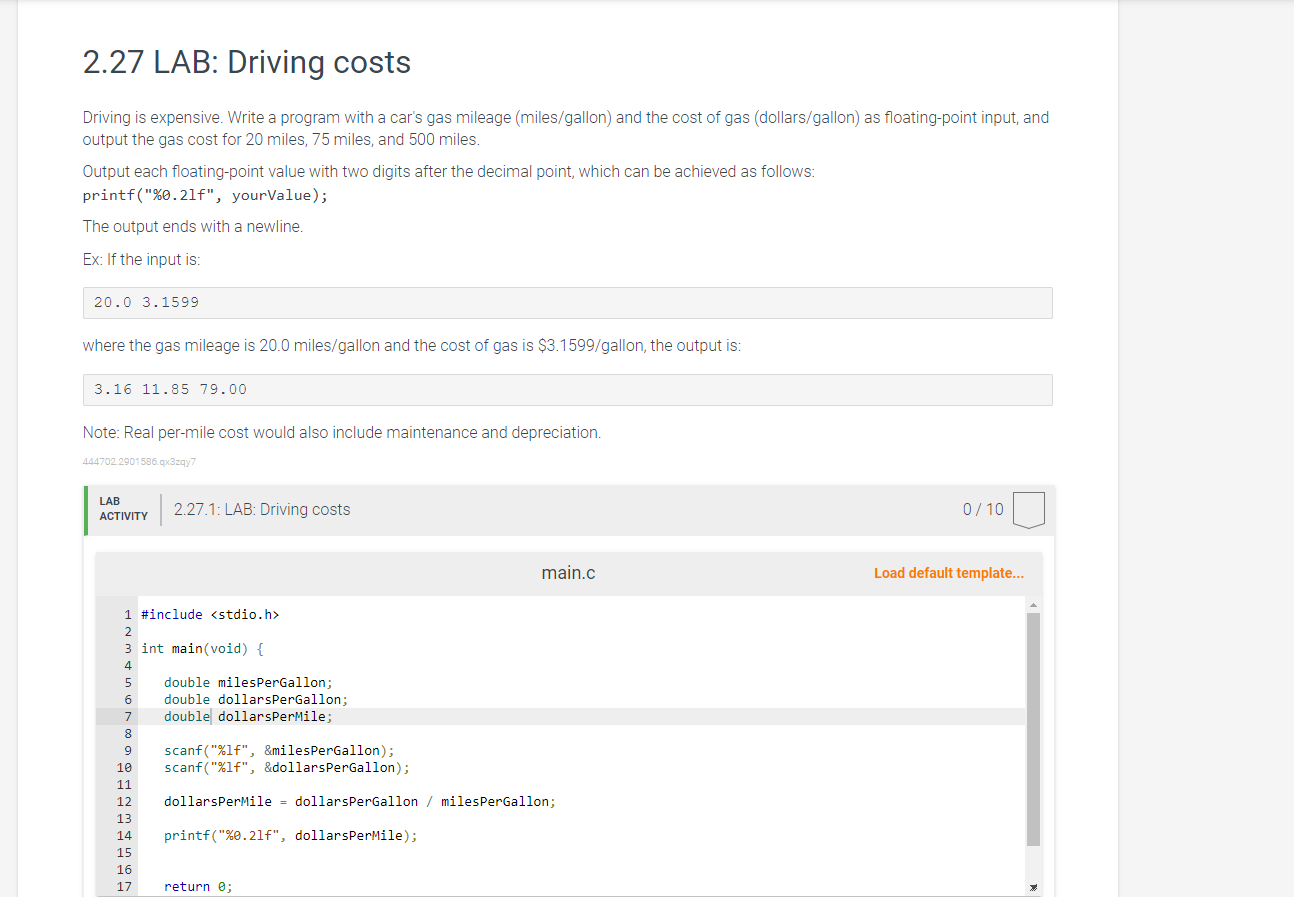
Task: Click line number 13 in gutter
Action: pos(125,818)
